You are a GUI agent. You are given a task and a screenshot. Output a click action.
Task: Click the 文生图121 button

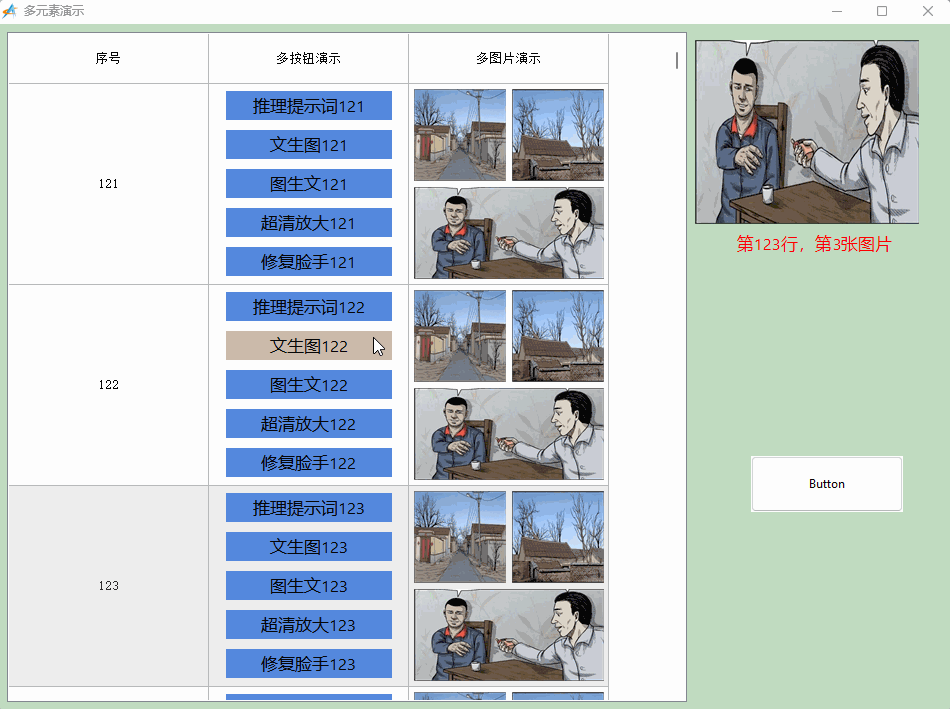(309, 144)
